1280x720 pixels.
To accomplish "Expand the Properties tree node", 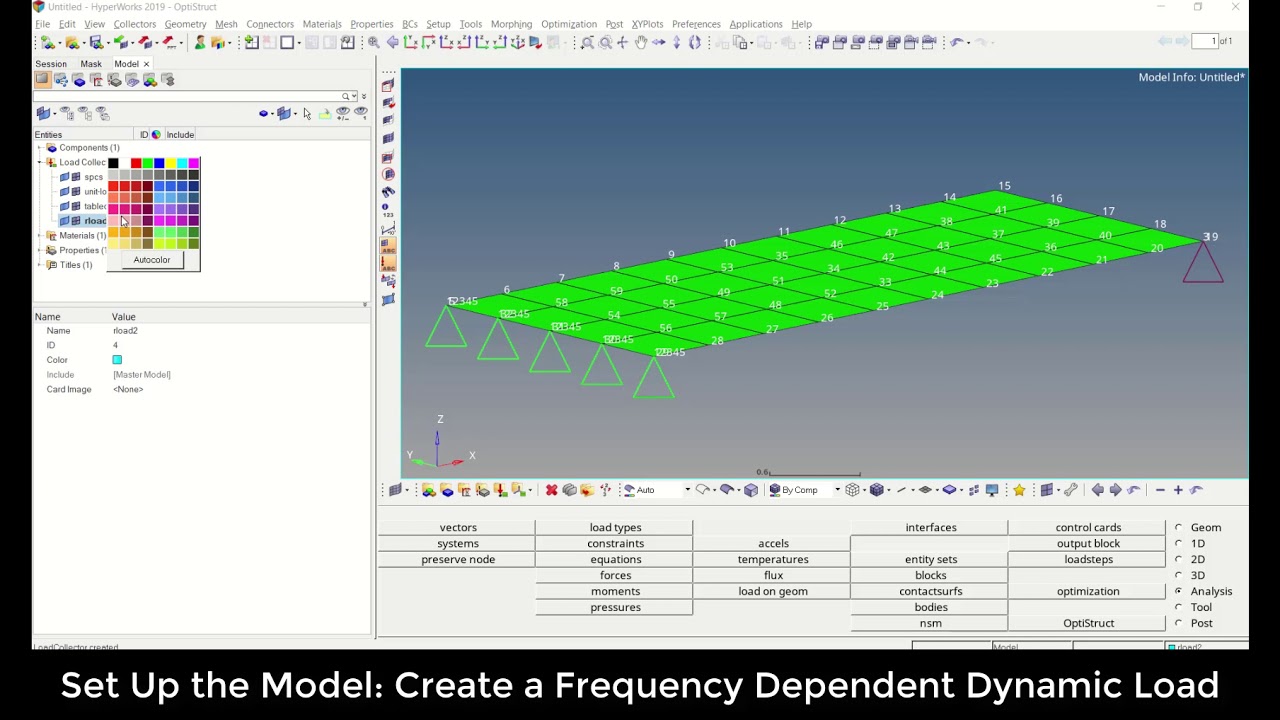I will click(40, 250).
